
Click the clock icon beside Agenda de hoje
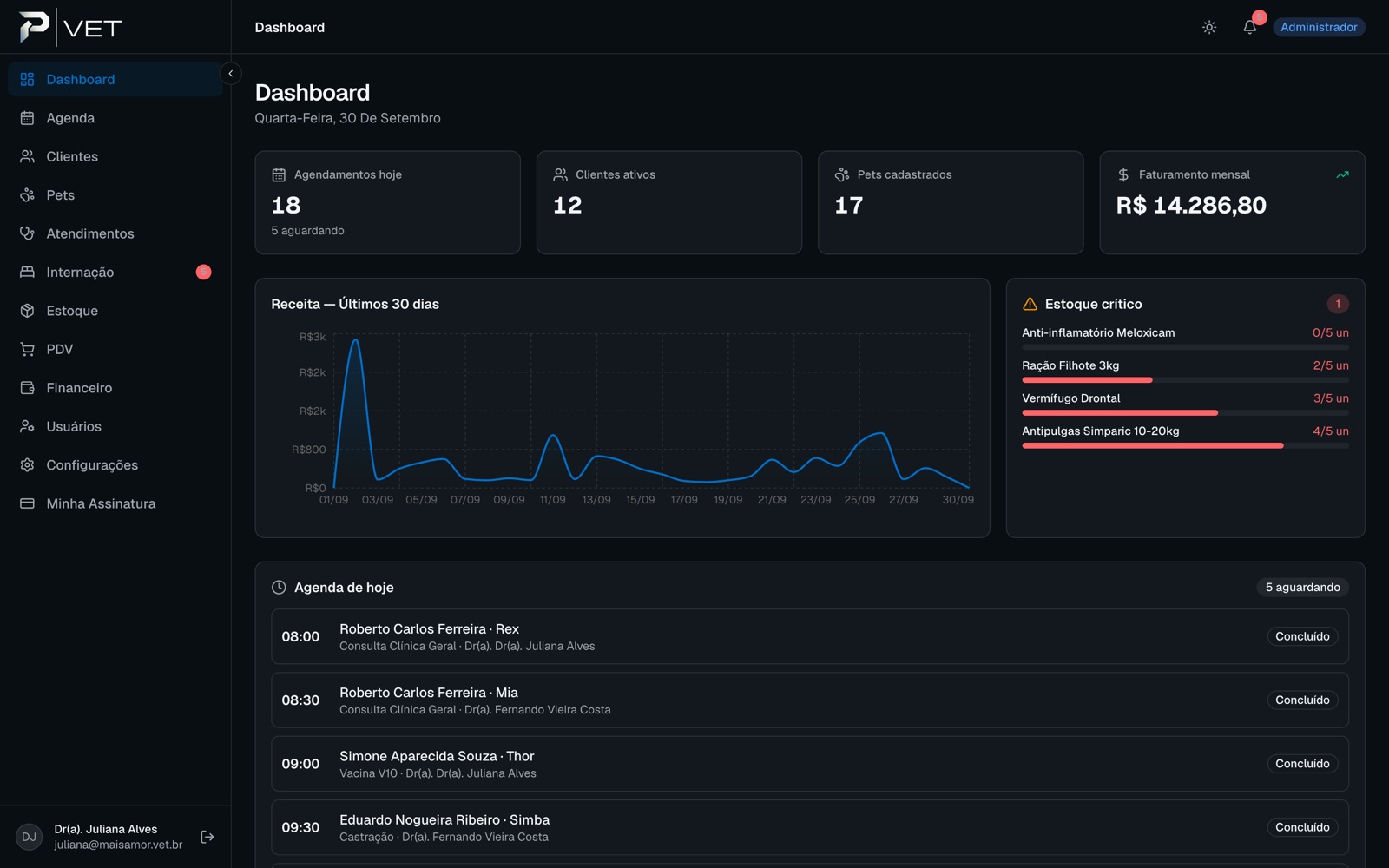tap(279, 588)
